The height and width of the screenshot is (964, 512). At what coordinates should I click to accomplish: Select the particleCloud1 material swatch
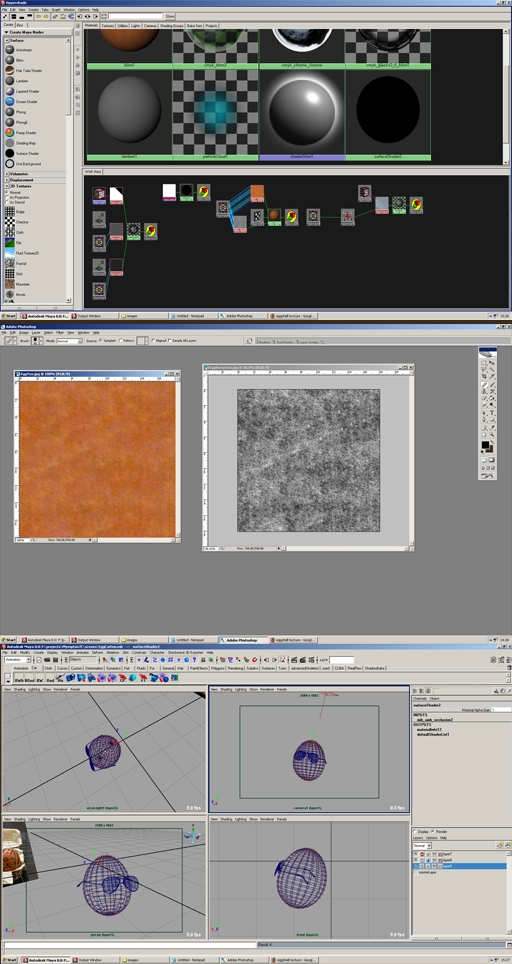(216, 111)
